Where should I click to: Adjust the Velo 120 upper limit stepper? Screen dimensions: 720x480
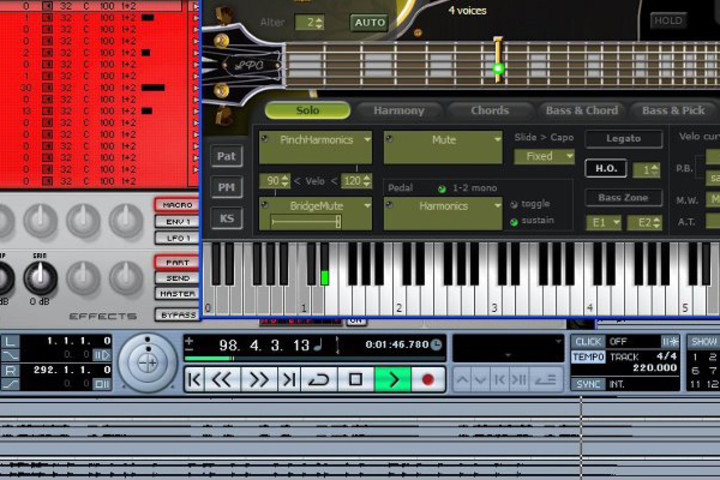[x=366, y=181]
